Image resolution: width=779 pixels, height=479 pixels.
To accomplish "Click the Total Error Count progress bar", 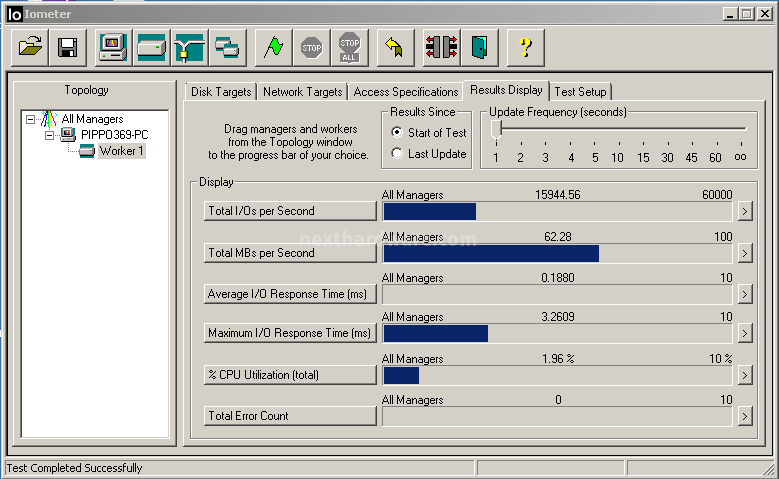I will coord(557,416).
